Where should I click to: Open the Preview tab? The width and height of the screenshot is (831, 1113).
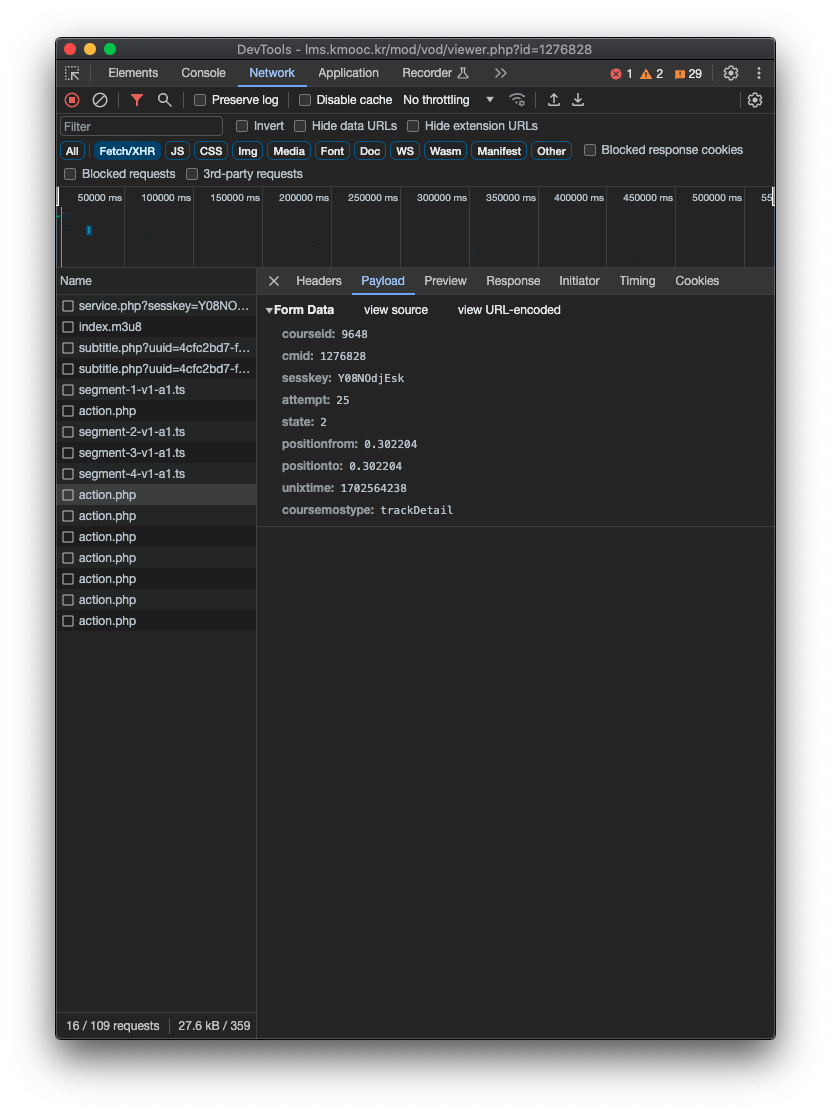coord(445,281)
